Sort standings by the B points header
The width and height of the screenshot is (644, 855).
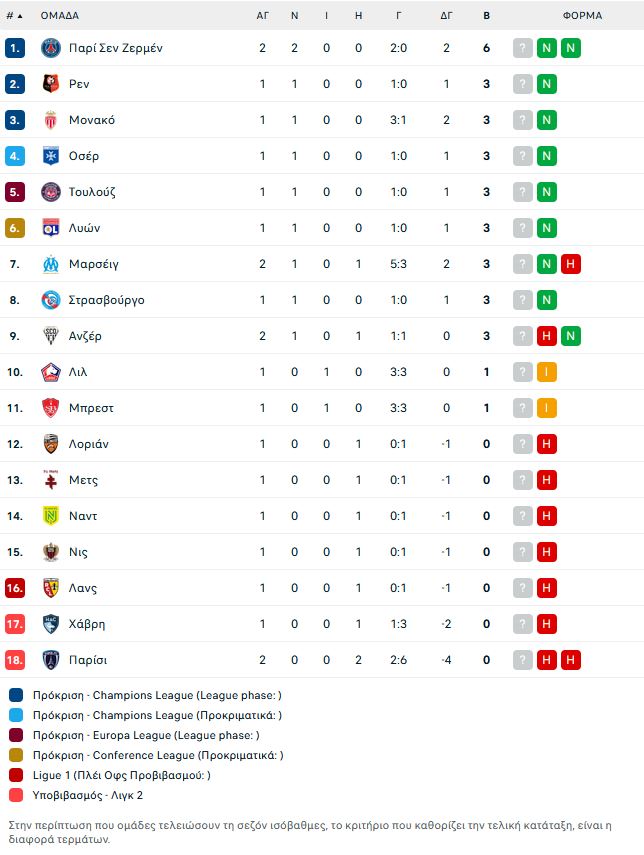486,16
